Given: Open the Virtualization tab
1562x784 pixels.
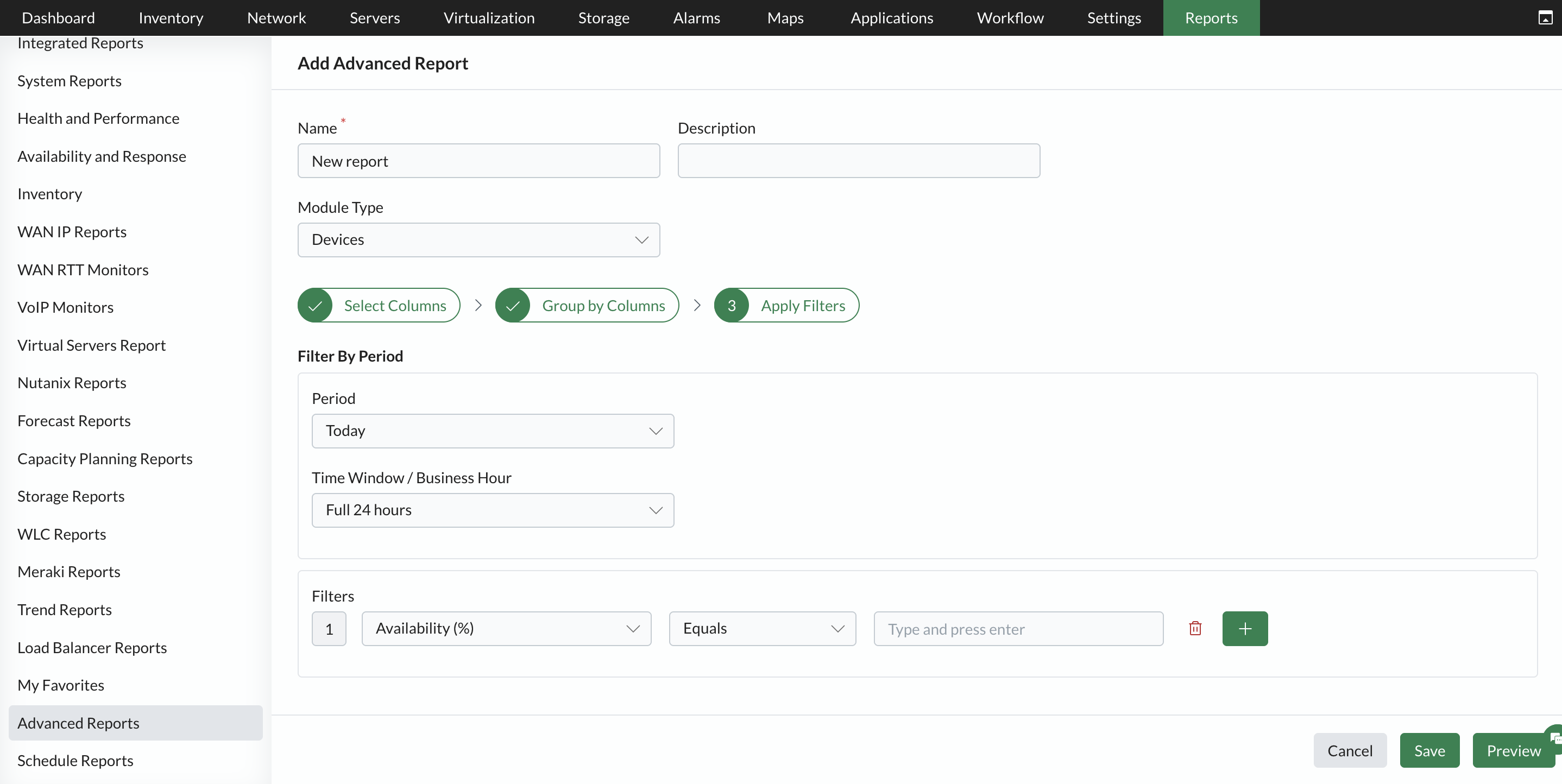Looking at the screenshot, I should tap(489, 17).
